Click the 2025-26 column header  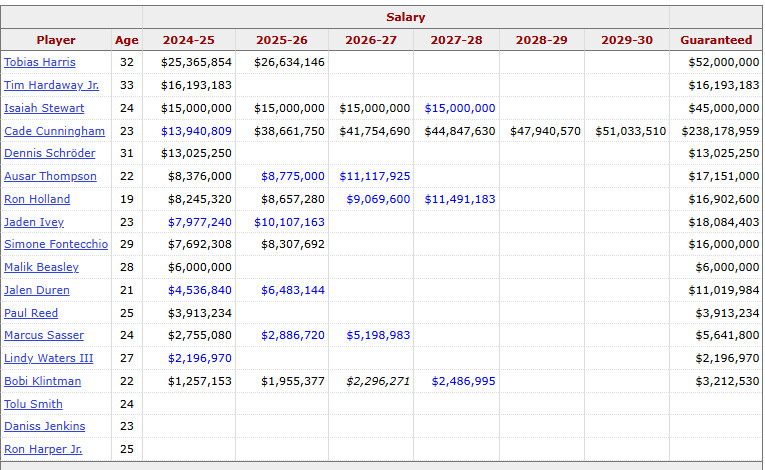point(282,40)
